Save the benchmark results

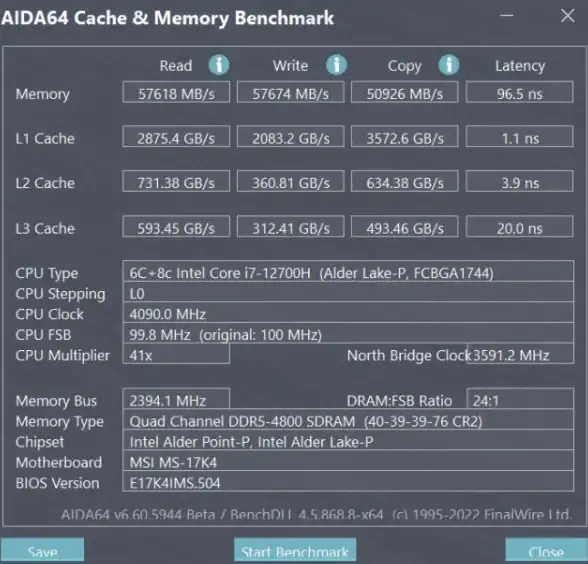click(42, 551)
